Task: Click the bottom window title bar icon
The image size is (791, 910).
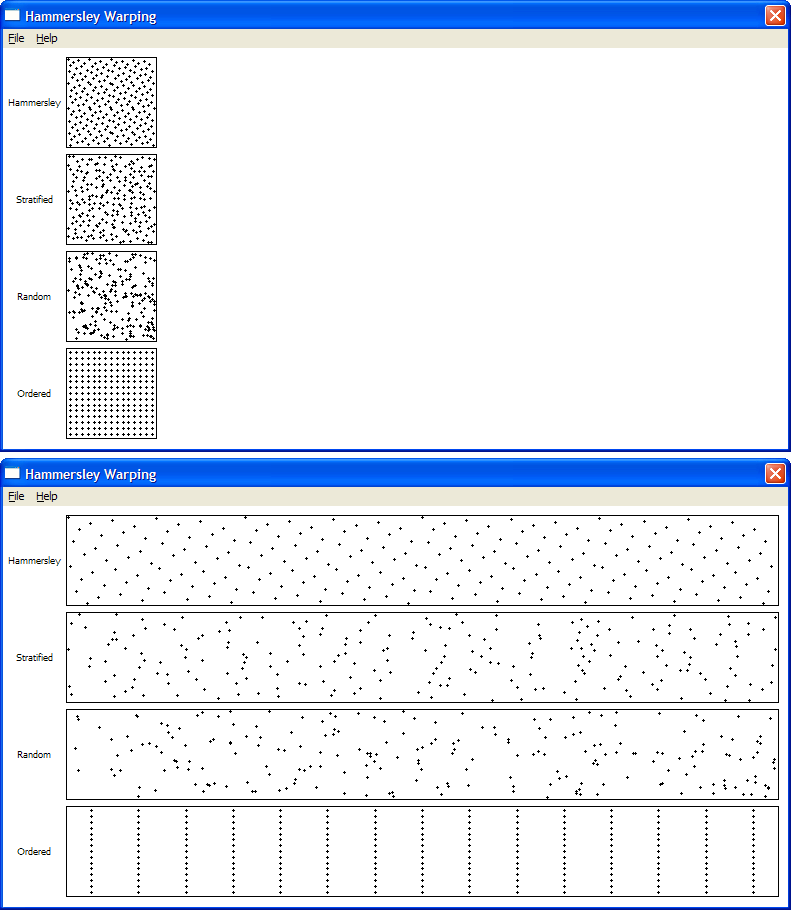Action: click(12, 474)
